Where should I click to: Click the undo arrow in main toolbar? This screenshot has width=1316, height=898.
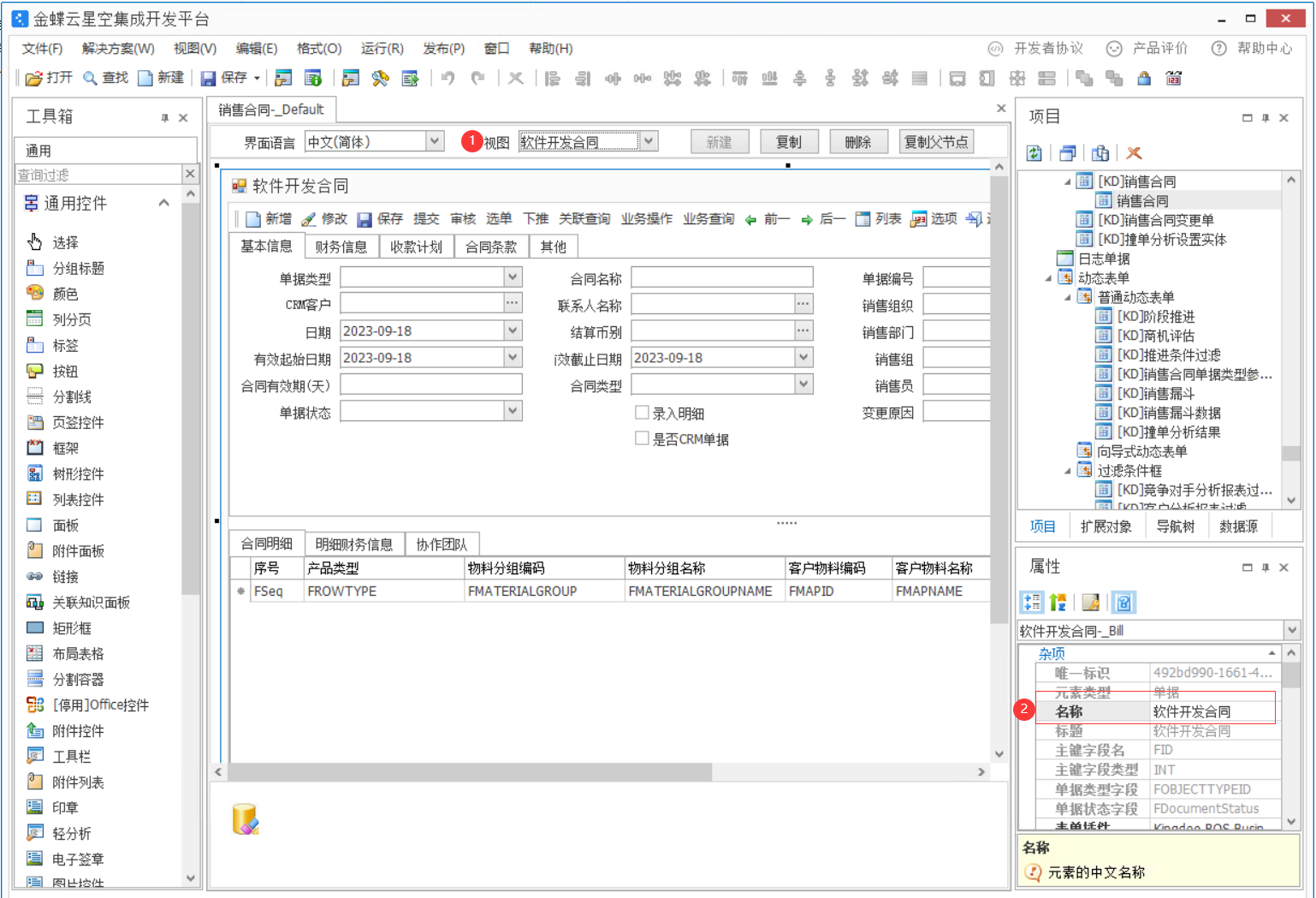click(448, 78)
